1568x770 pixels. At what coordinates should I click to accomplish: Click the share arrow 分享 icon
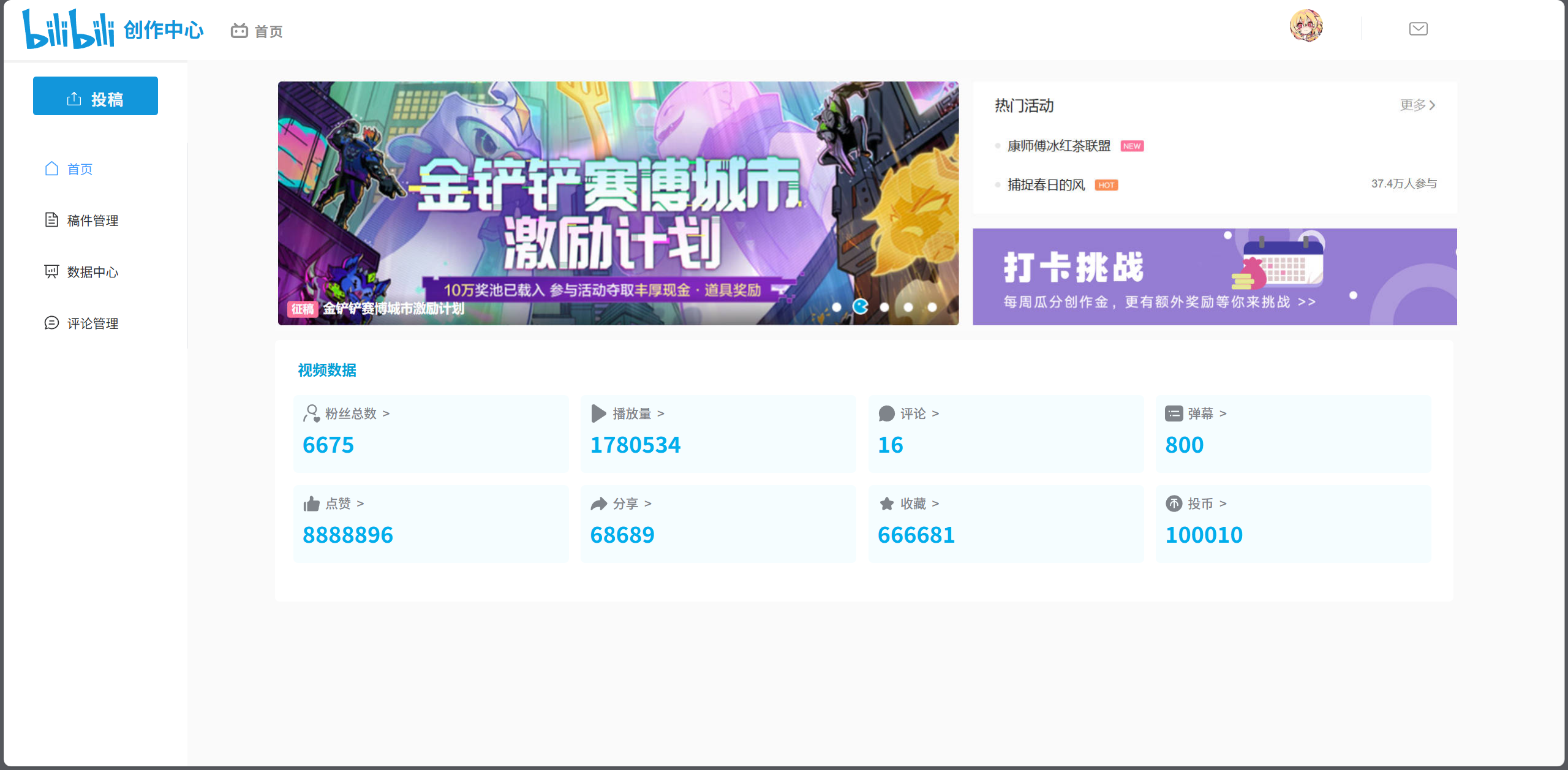pos(598,504)
